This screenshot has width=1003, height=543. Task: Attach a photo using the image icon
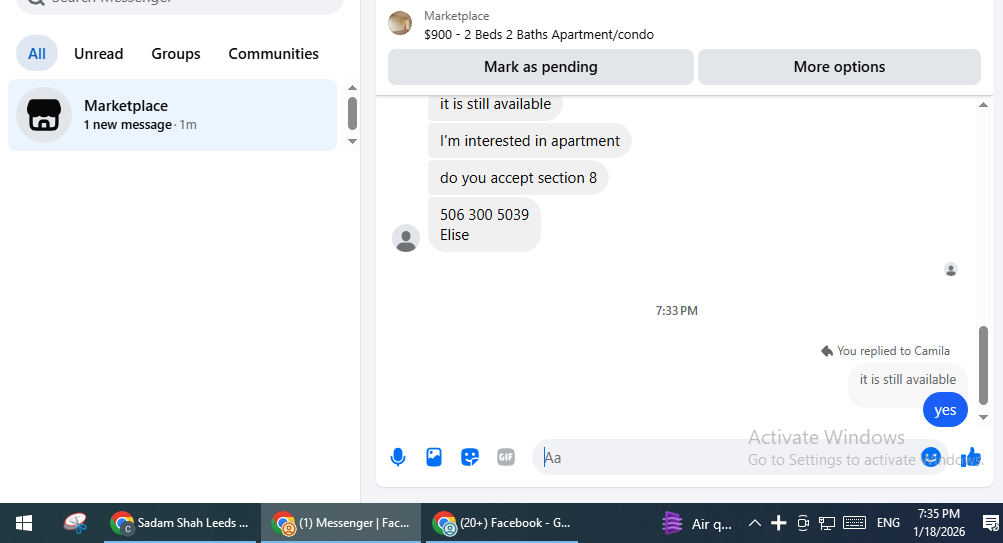click(x=434, y=457)
